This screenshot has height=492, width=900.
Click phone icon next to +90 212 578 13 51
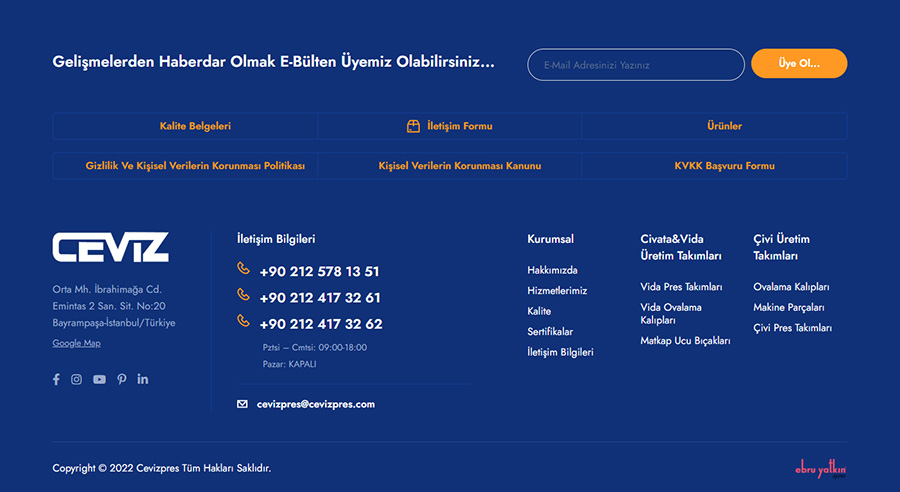tap(243, 268)
